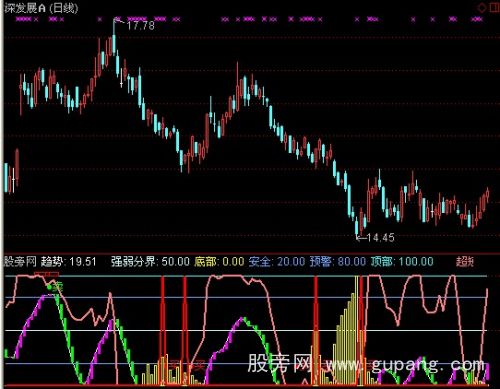This screenshot has height=389, width=500.
Task: Click the 安全: 20.00 indicator label
Action: point(277,262)
